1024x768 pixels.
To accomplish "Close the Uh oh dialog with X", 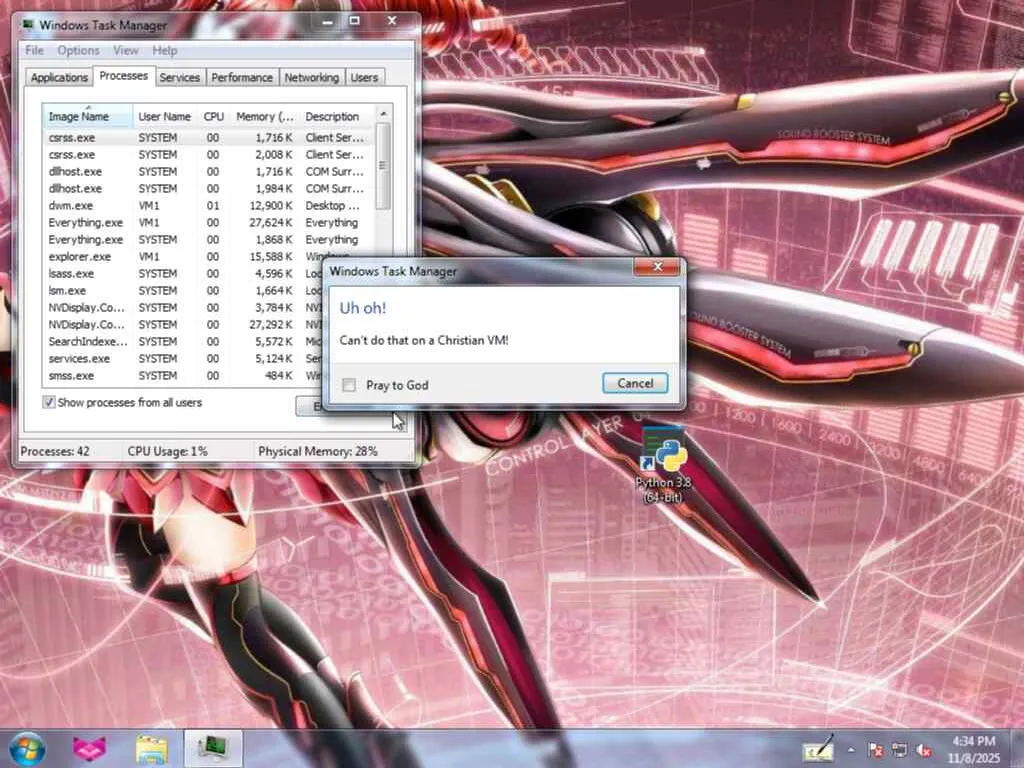I will click(x=657, y=266).
